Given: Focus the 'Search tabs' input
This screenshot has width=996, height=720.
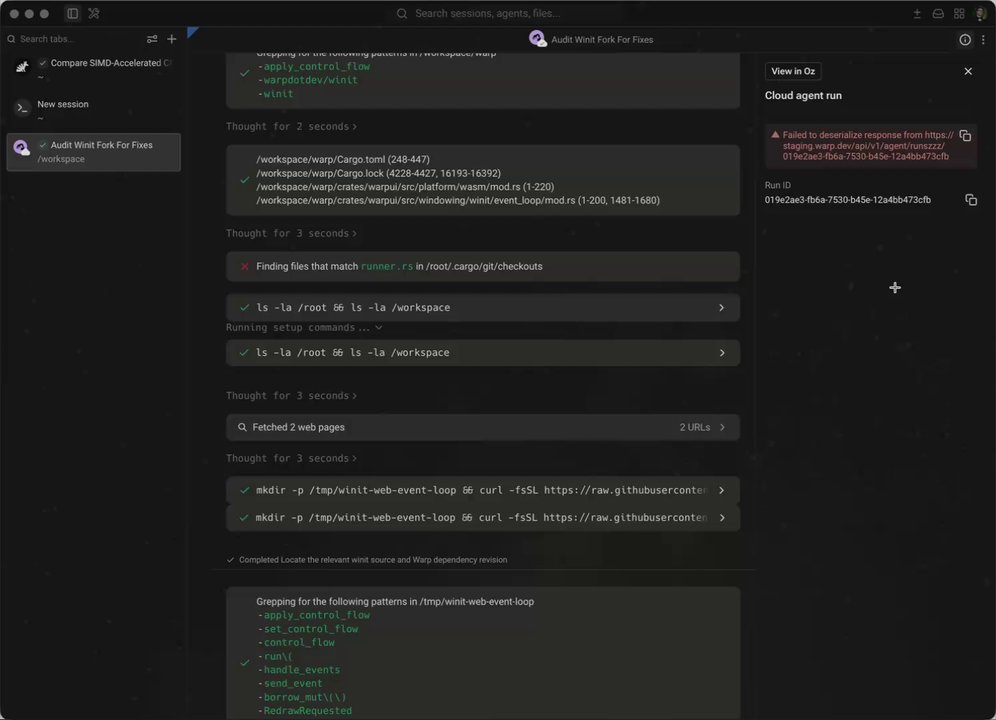Looking at the screenshot, I should (73, 39).
